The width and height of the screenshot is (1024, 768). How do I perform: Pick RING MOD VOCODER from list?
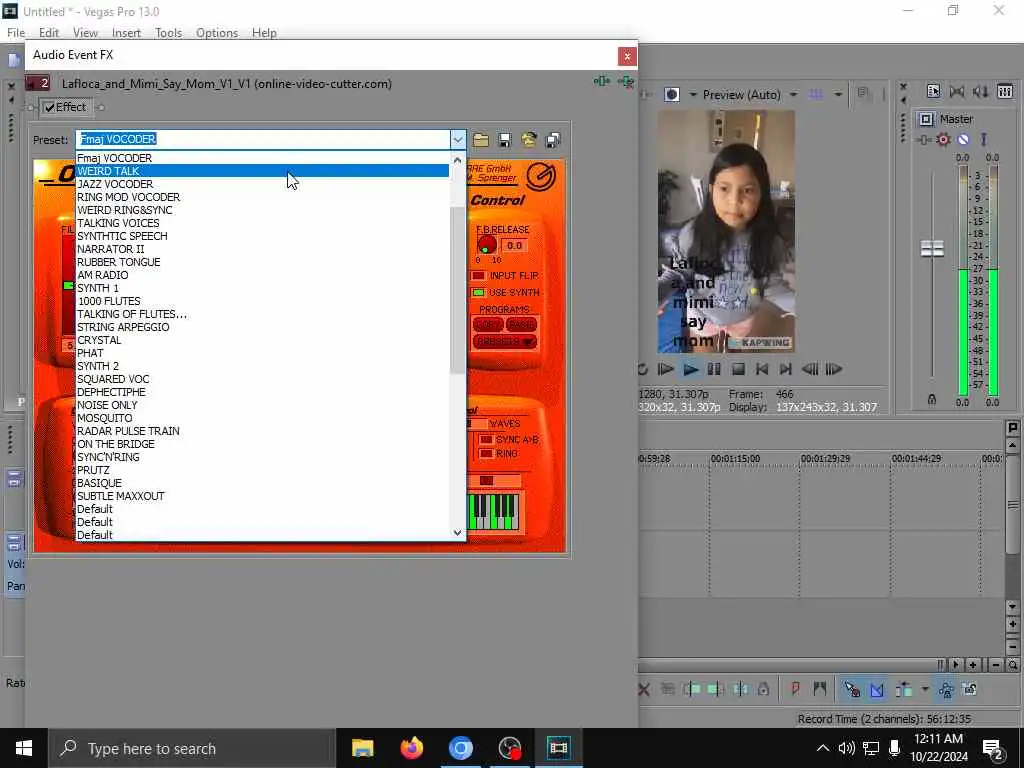[263, 197]
